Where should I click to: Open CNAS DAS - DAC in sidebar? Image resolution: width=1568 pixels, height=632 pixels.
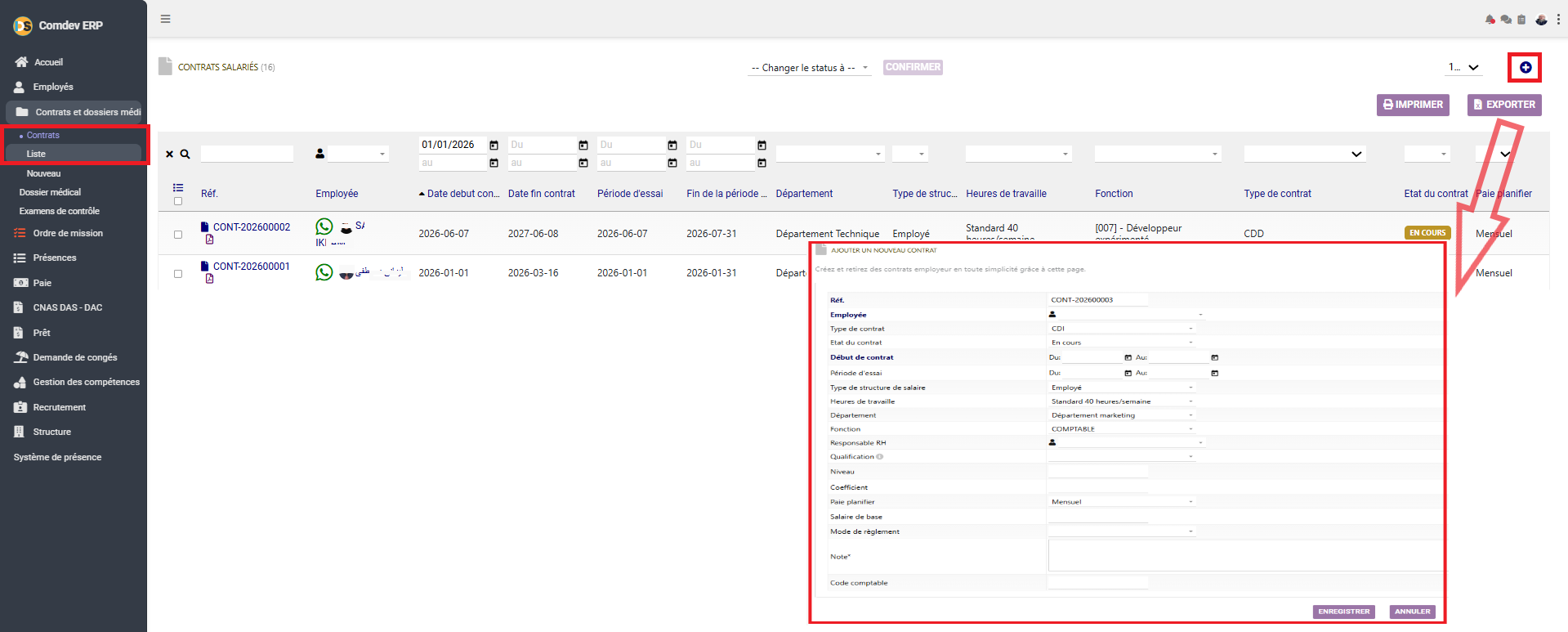point(68,307)
